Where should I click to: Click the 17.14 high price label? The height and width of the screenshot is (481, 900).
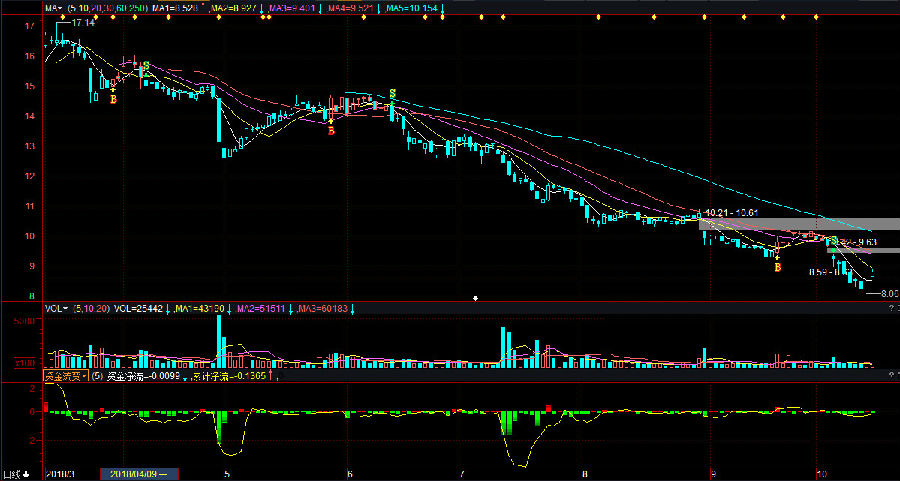coord(82,23)
